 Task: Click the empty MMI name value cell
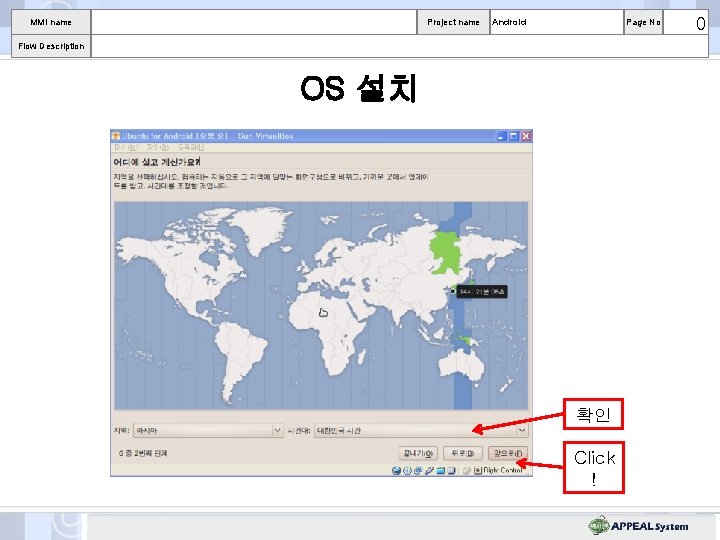(x=254, y=22)
